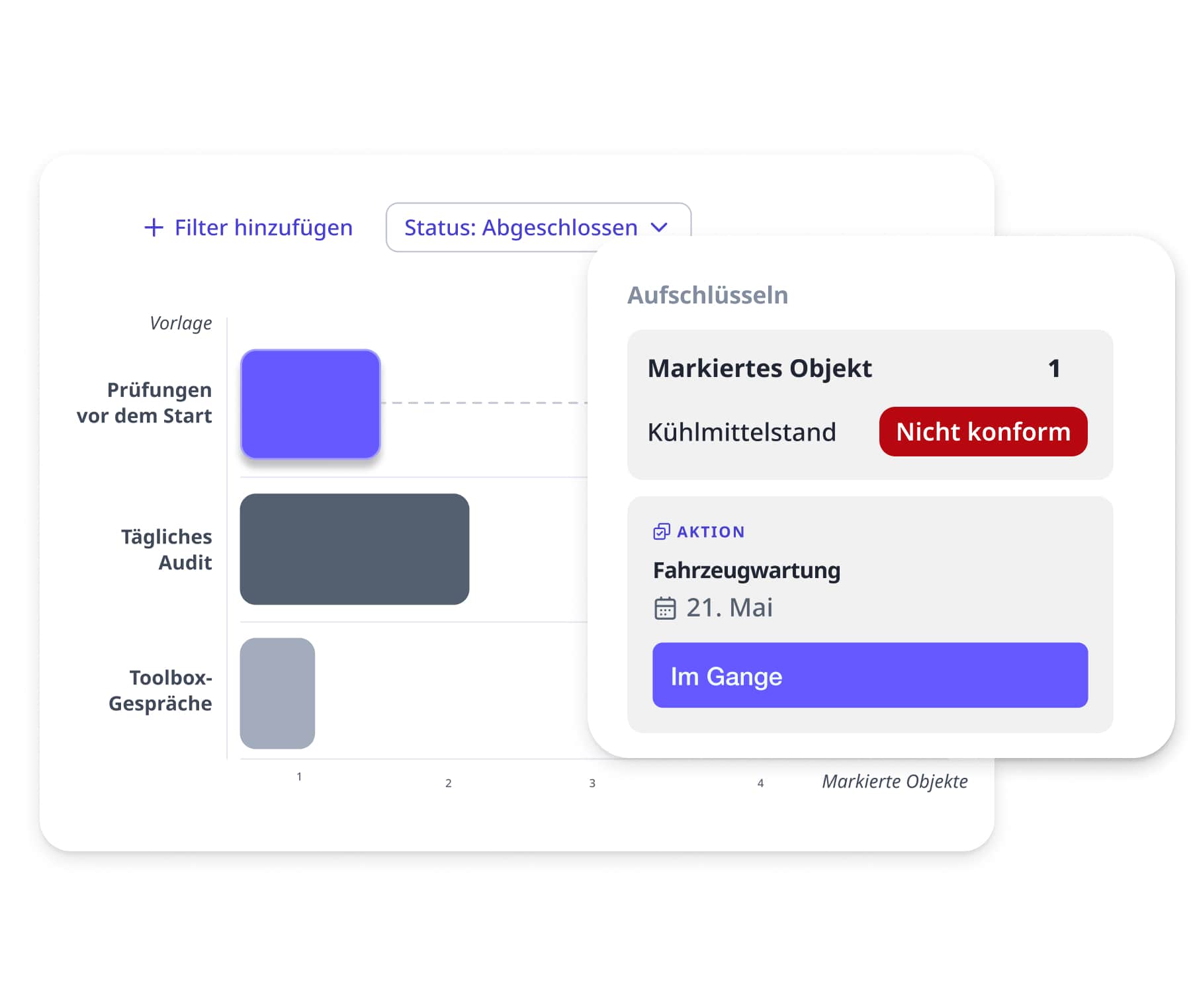Click the Filter hinzufügen link

point(263,228)
